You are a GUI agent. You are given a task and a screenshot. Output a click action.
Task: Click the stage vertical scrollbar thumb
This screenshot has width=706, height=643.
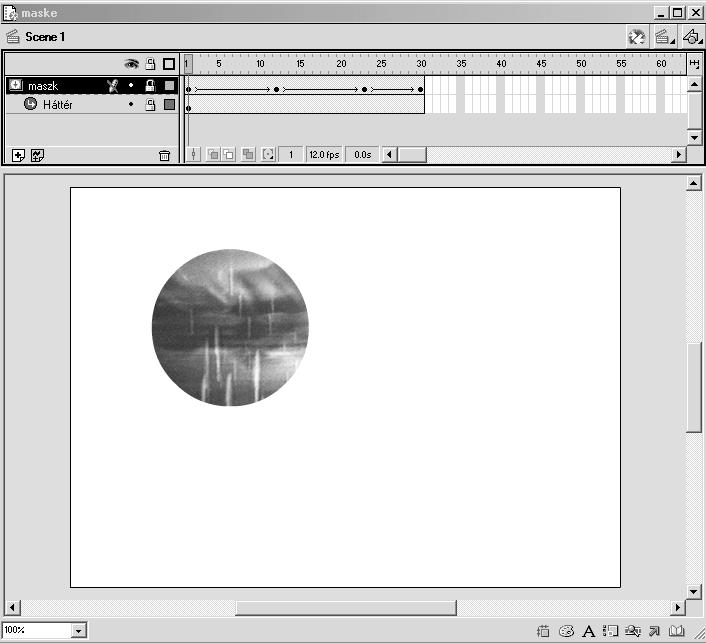pyautogui.click(x=693, y=388)
